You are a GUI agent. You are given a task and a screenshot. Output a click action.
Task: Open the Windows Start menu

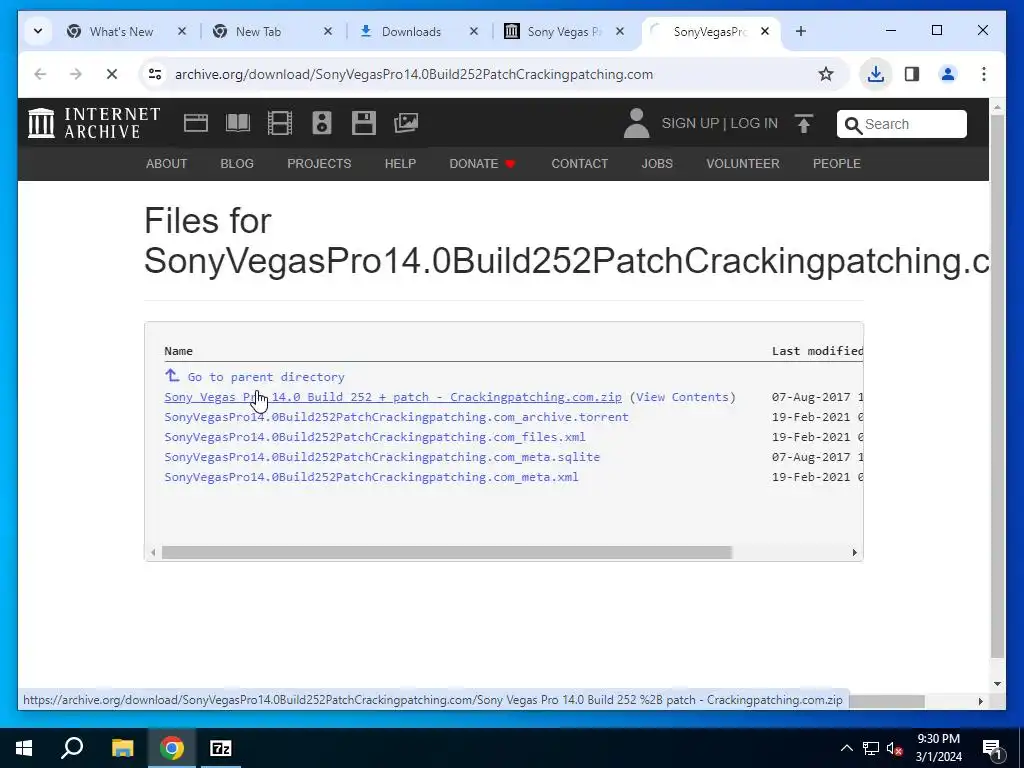pyautogui.click(x=24, y=748)
